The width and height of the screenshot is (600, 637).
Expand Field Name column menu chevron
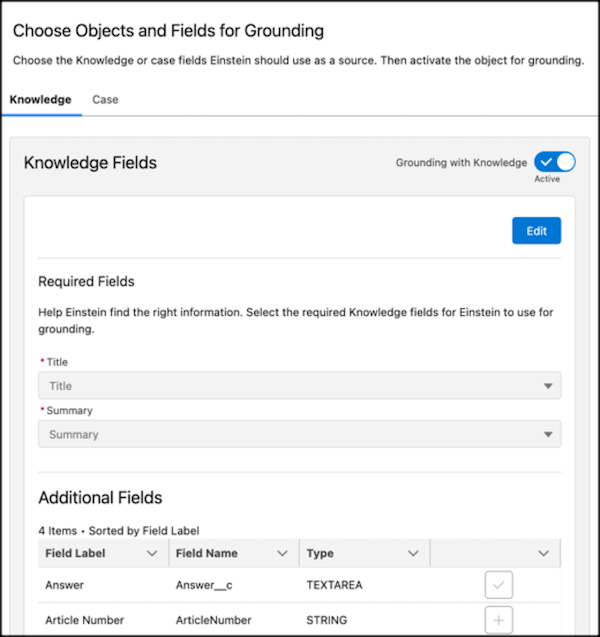tap(282, 553)
